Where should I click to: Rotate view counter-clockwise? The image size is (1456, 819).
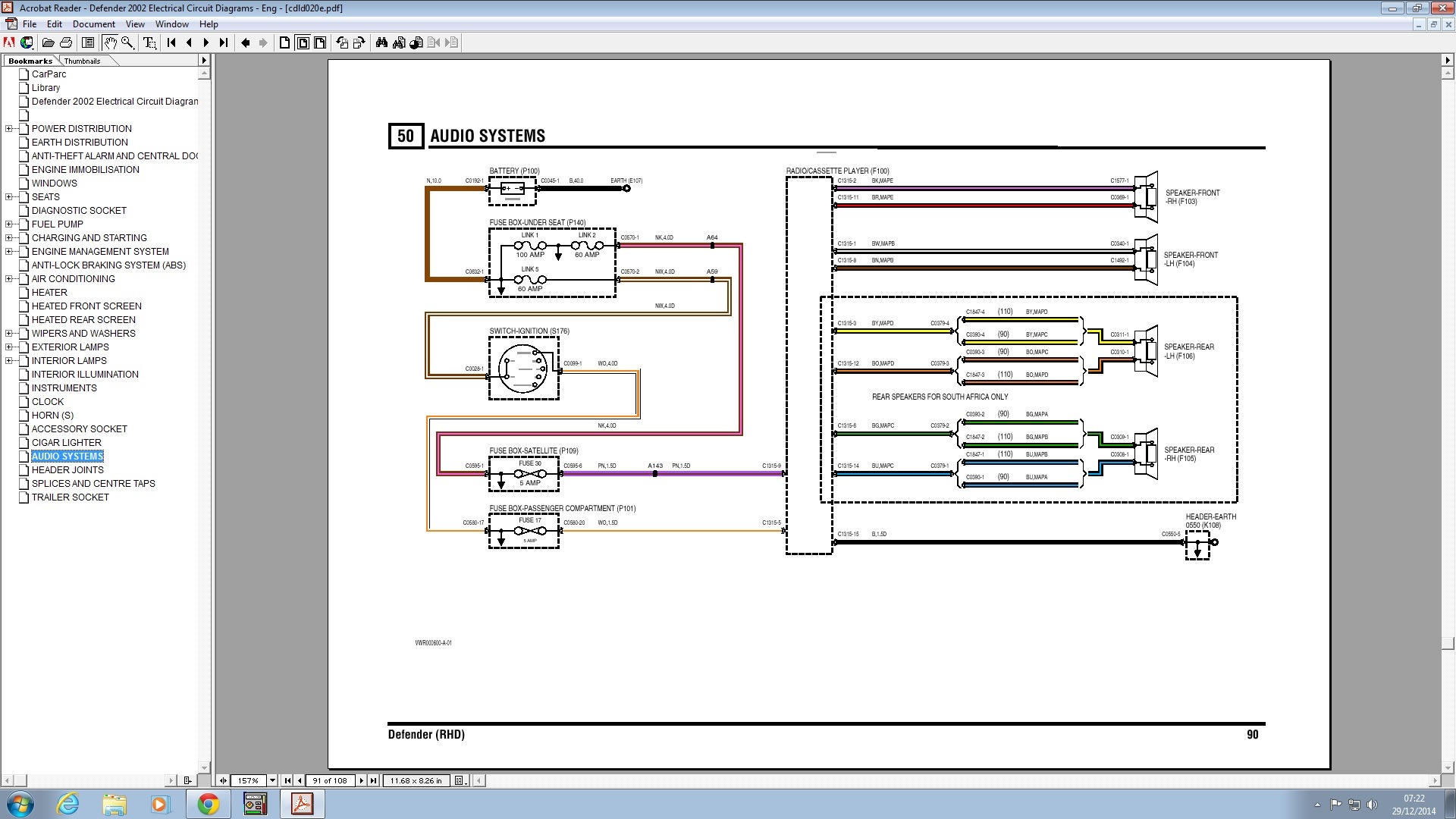(x=342, y=42)
